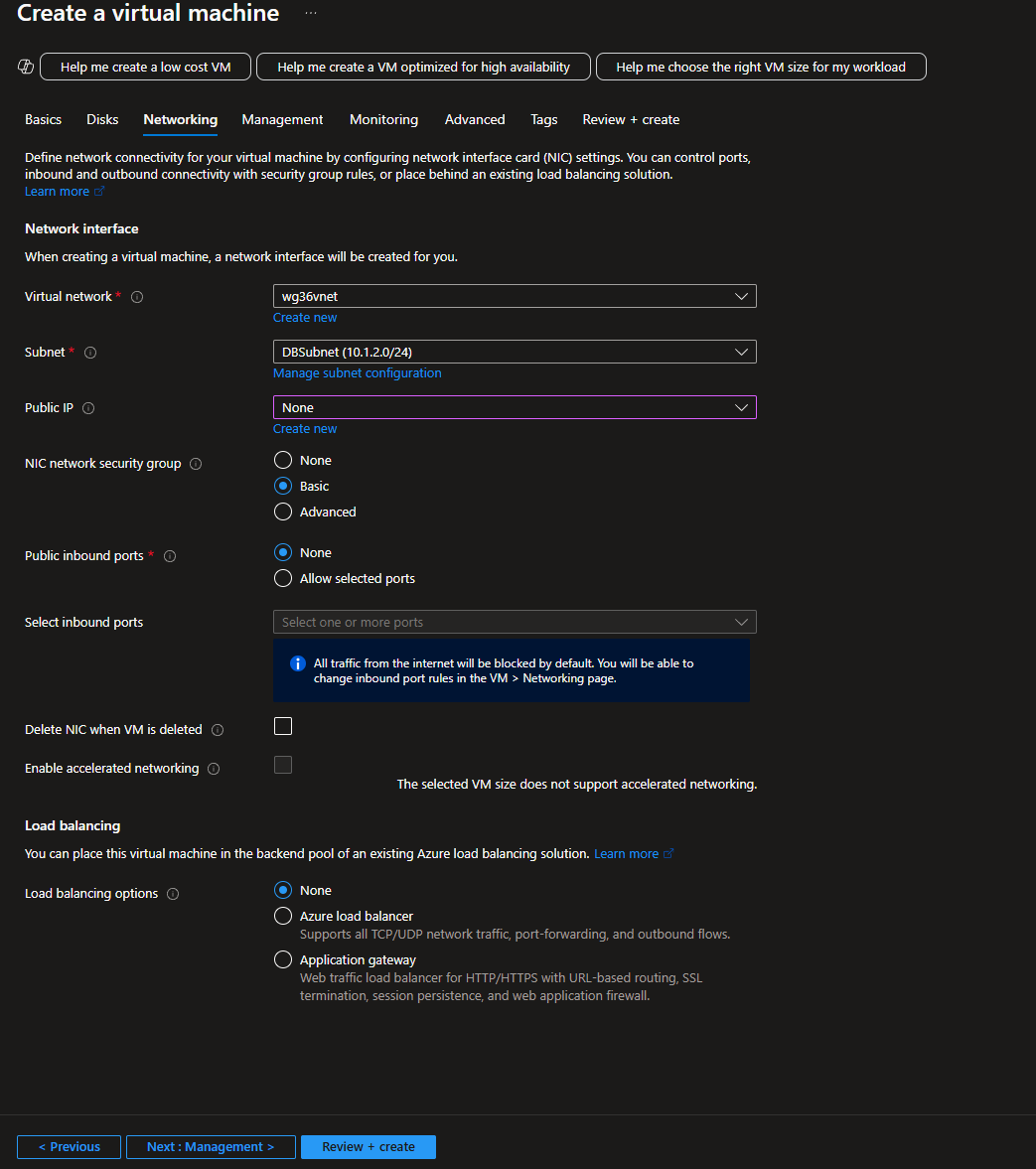The height and width of the screenshot is (1169, 1036).
Task: Click the Review + create button
Action: tap(369, 1146)
